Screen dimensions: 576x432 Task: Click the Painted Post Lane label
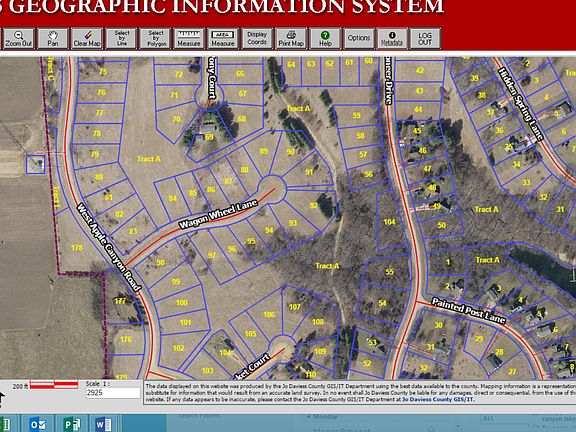(468, 311)
